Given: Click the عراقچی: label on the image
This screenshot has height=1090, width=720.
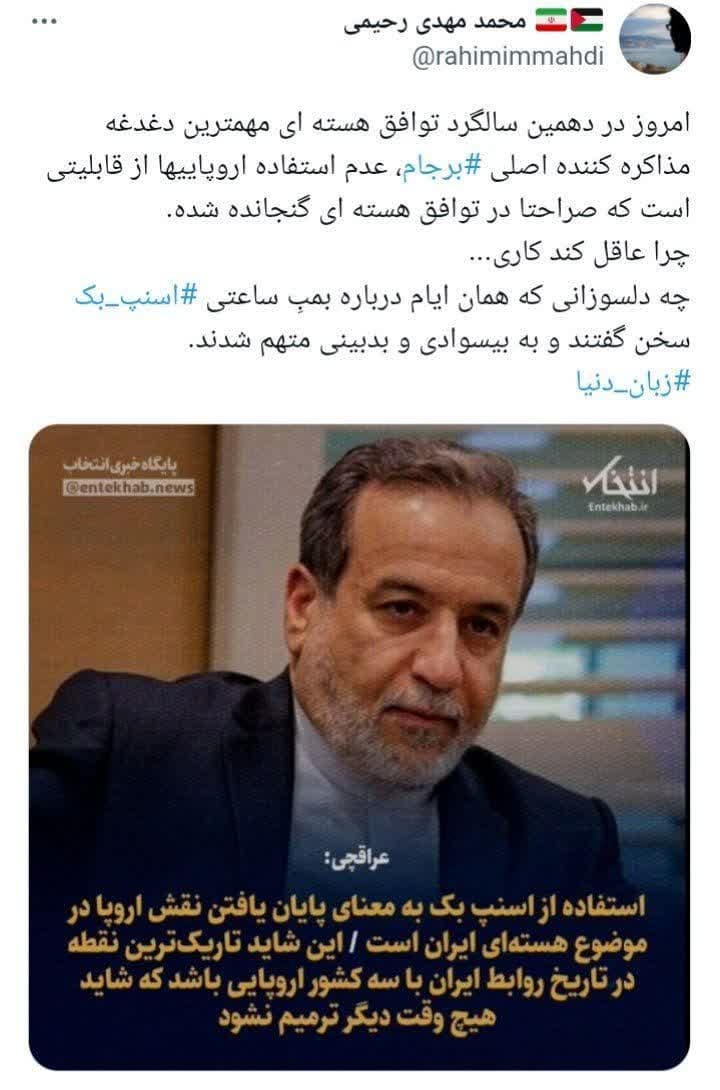Looking at the screenshot, I should coord(357,860).
